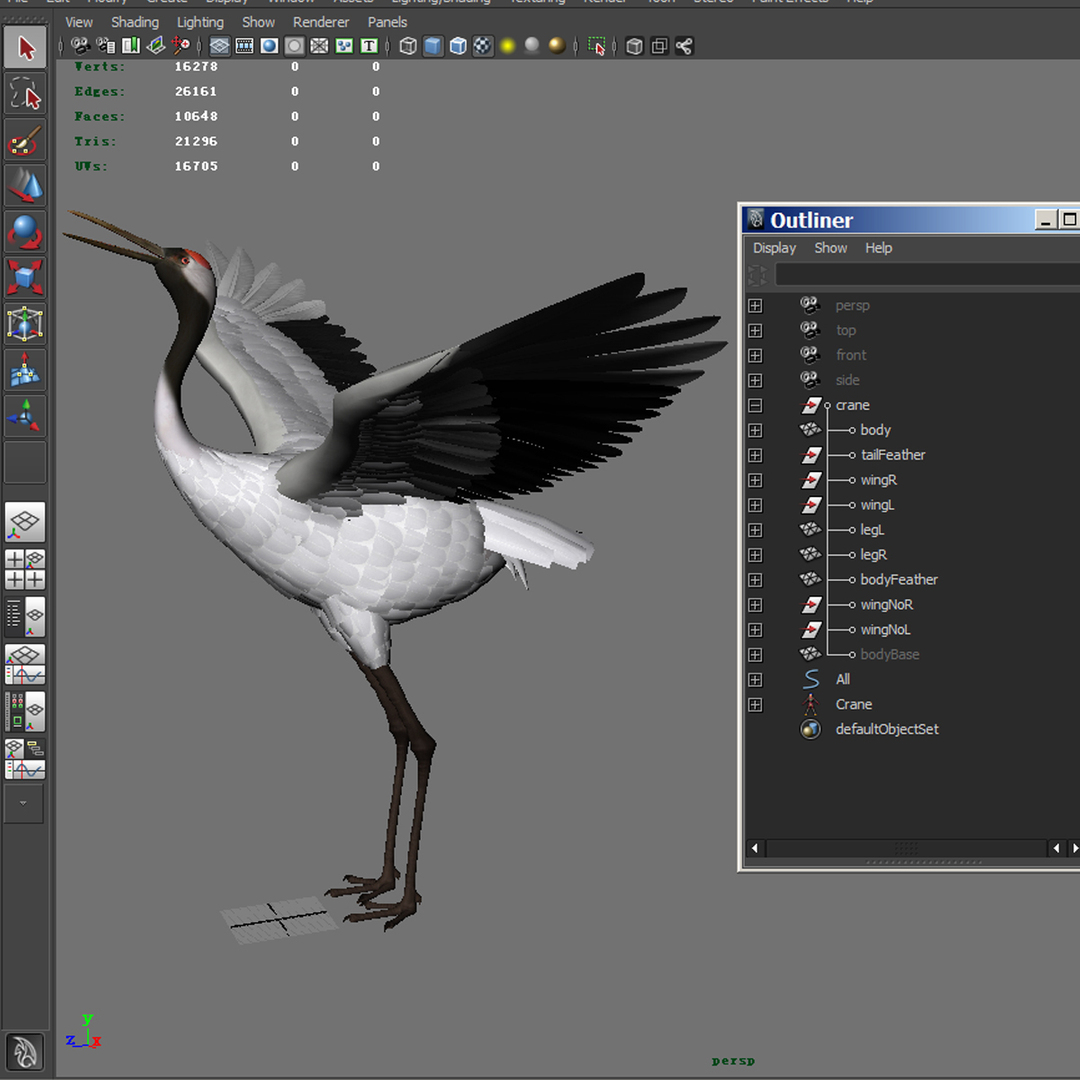Open the Shading panel menu
This screenshot has width=1080, height=1080.
pyautogui.click(x=135, y=22)
